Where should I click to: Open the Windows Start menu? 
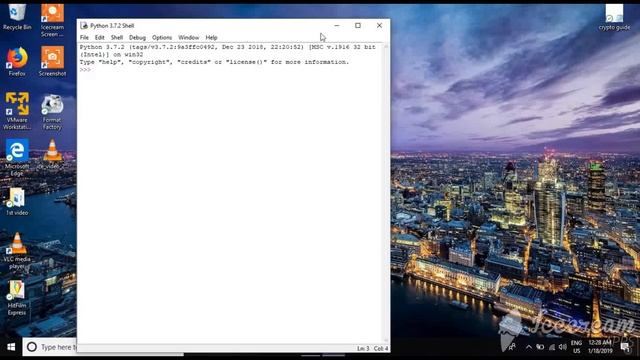[x=11, y=347]
